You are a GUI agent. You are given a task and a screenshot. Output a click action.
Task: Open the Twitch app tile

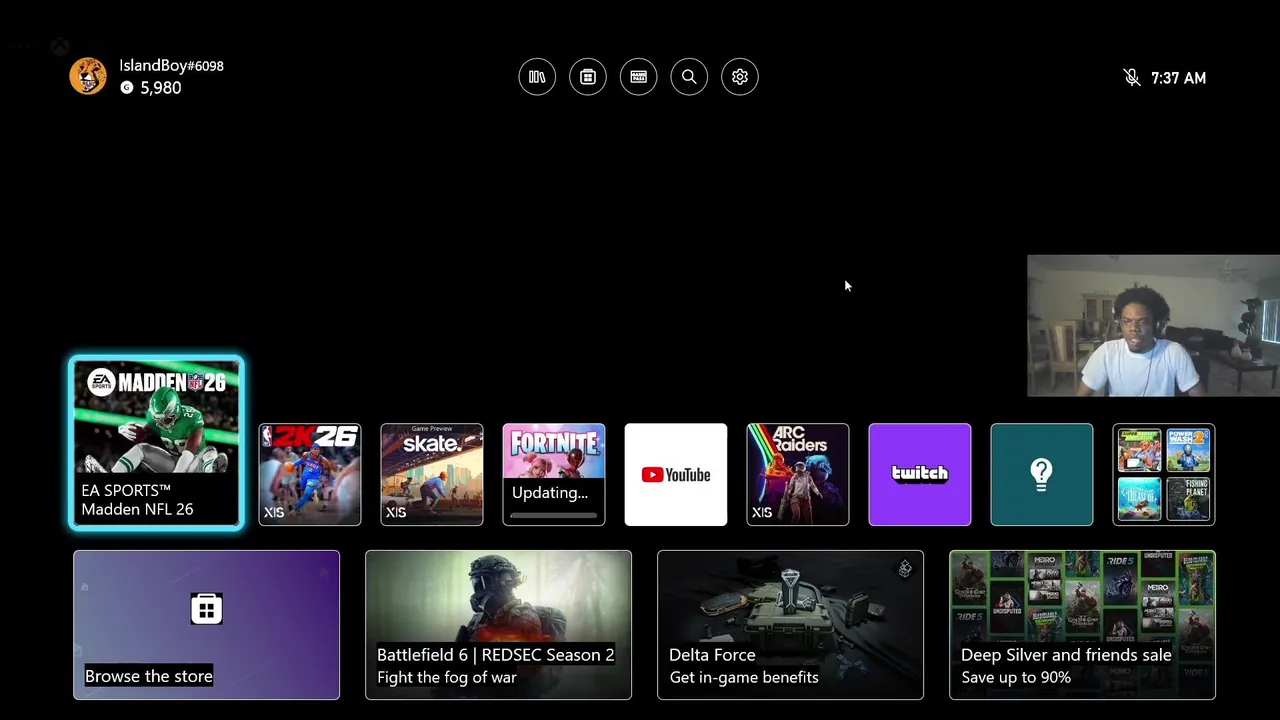click(920, 474)
